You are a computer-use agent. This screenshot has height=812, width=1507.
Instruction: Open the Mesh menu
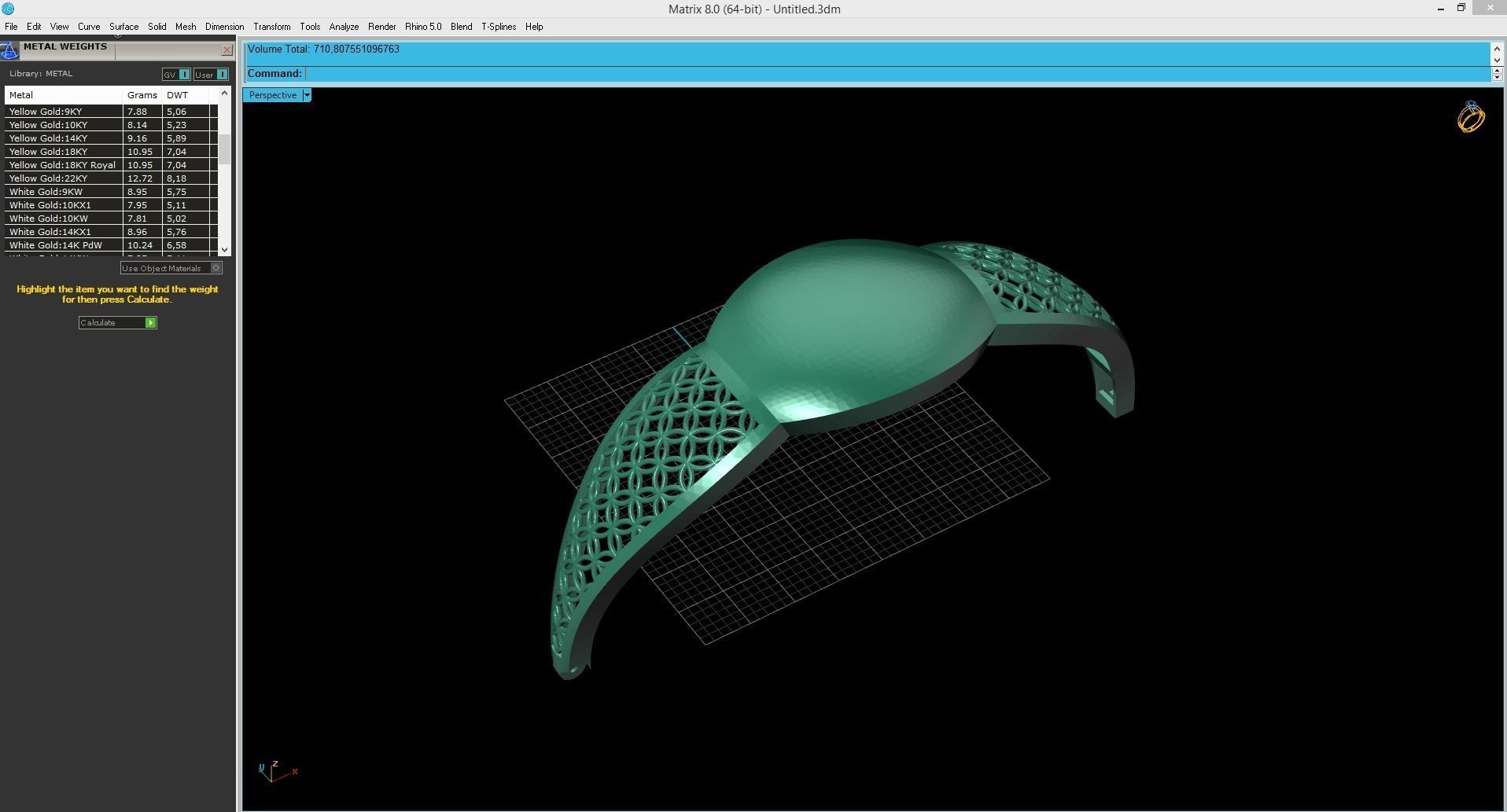click(186, 27)
